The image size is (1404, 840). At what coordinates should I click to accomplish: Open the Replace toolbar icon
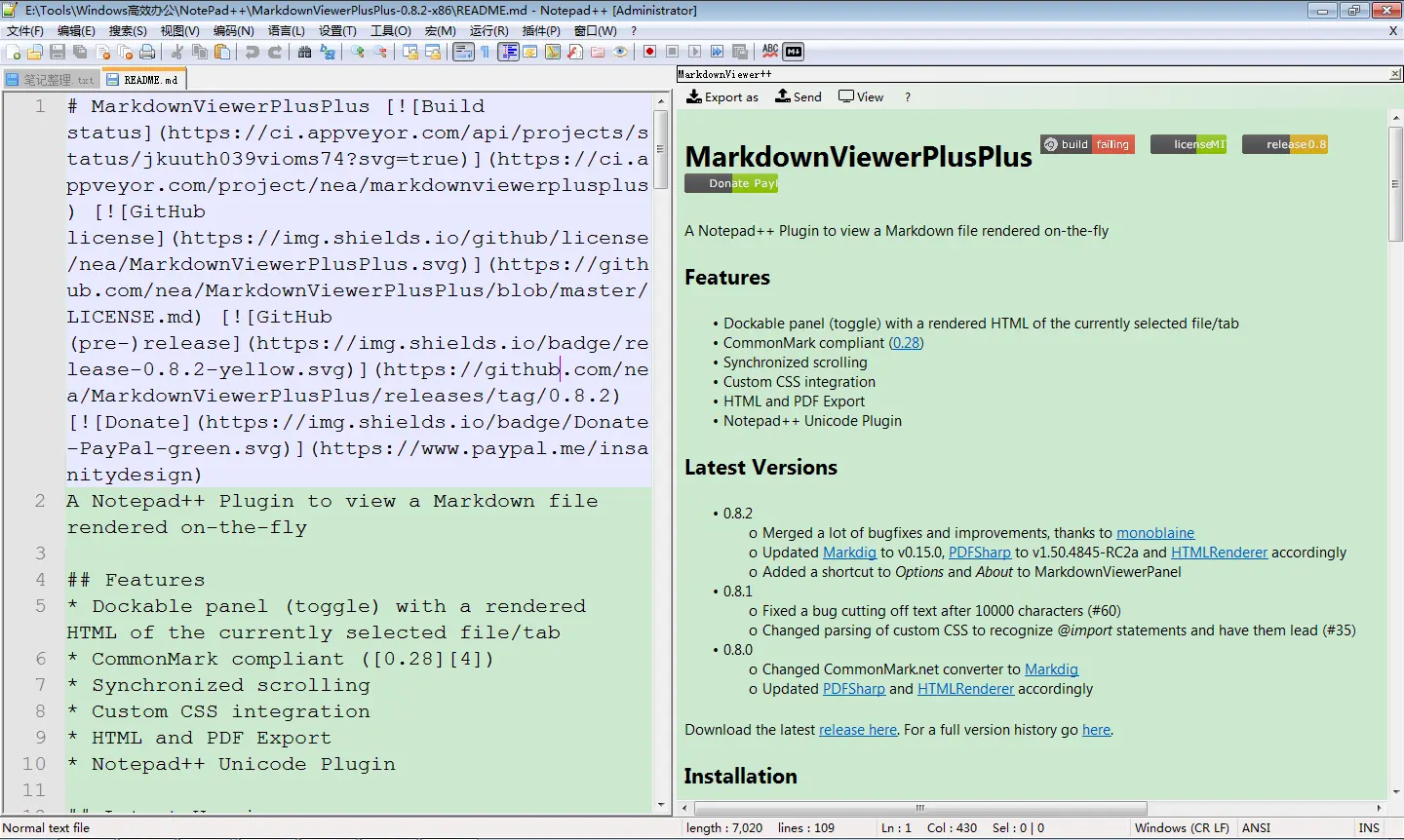point(328,52)
